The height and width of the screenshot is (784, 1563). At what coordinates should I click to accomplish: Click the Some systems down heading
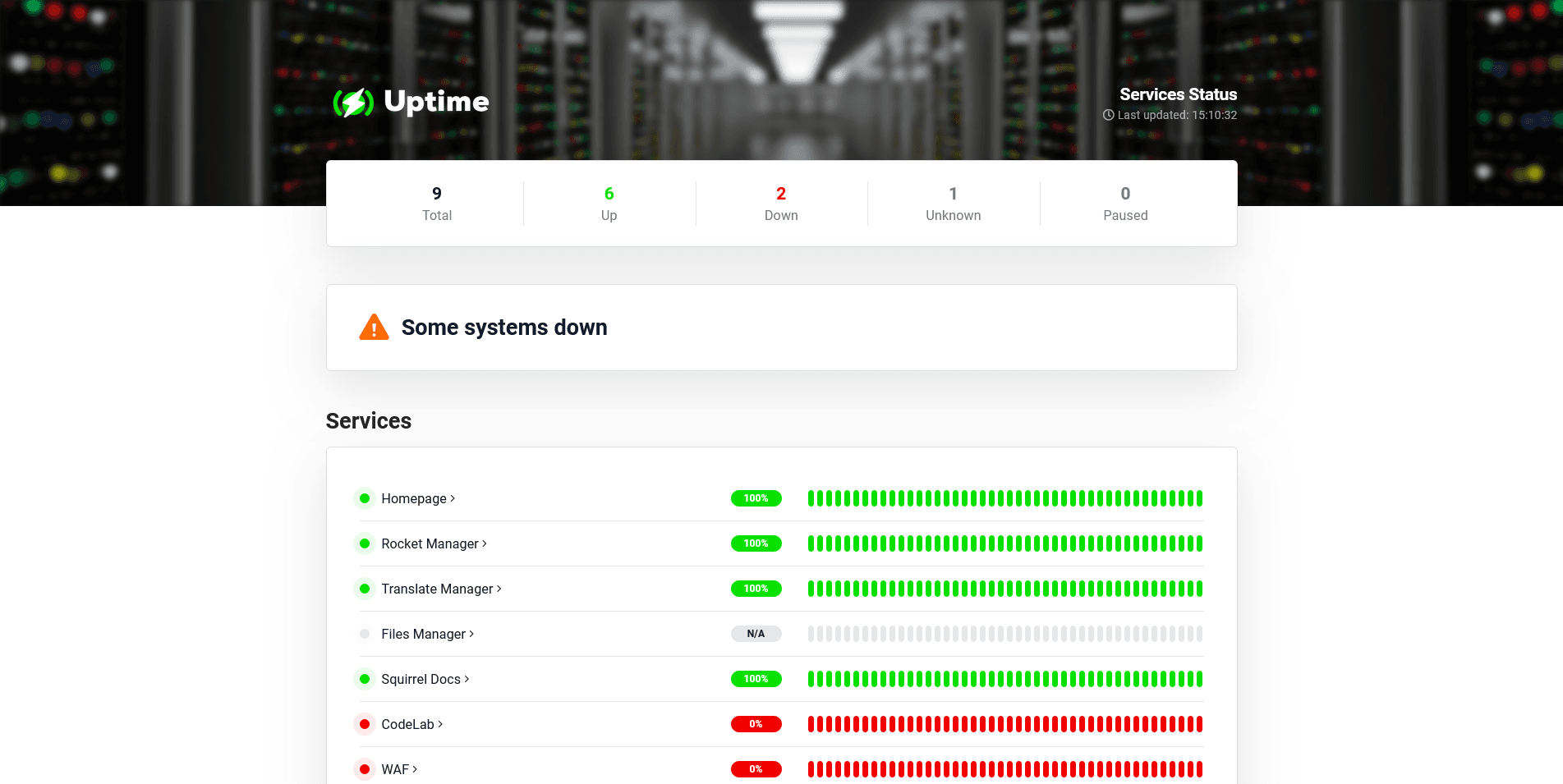(504, 328)
